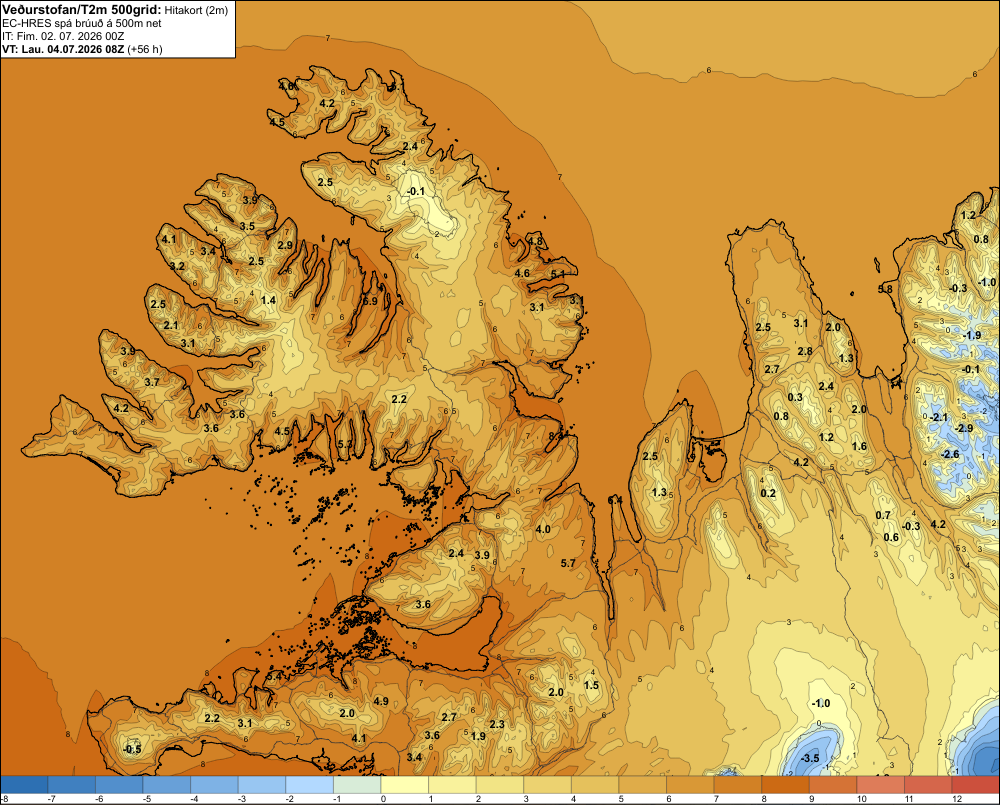Click the -0.5 temperature label on southwest peninsula
The height and width of the screenshot is (805, 1000).
[132, 749]
